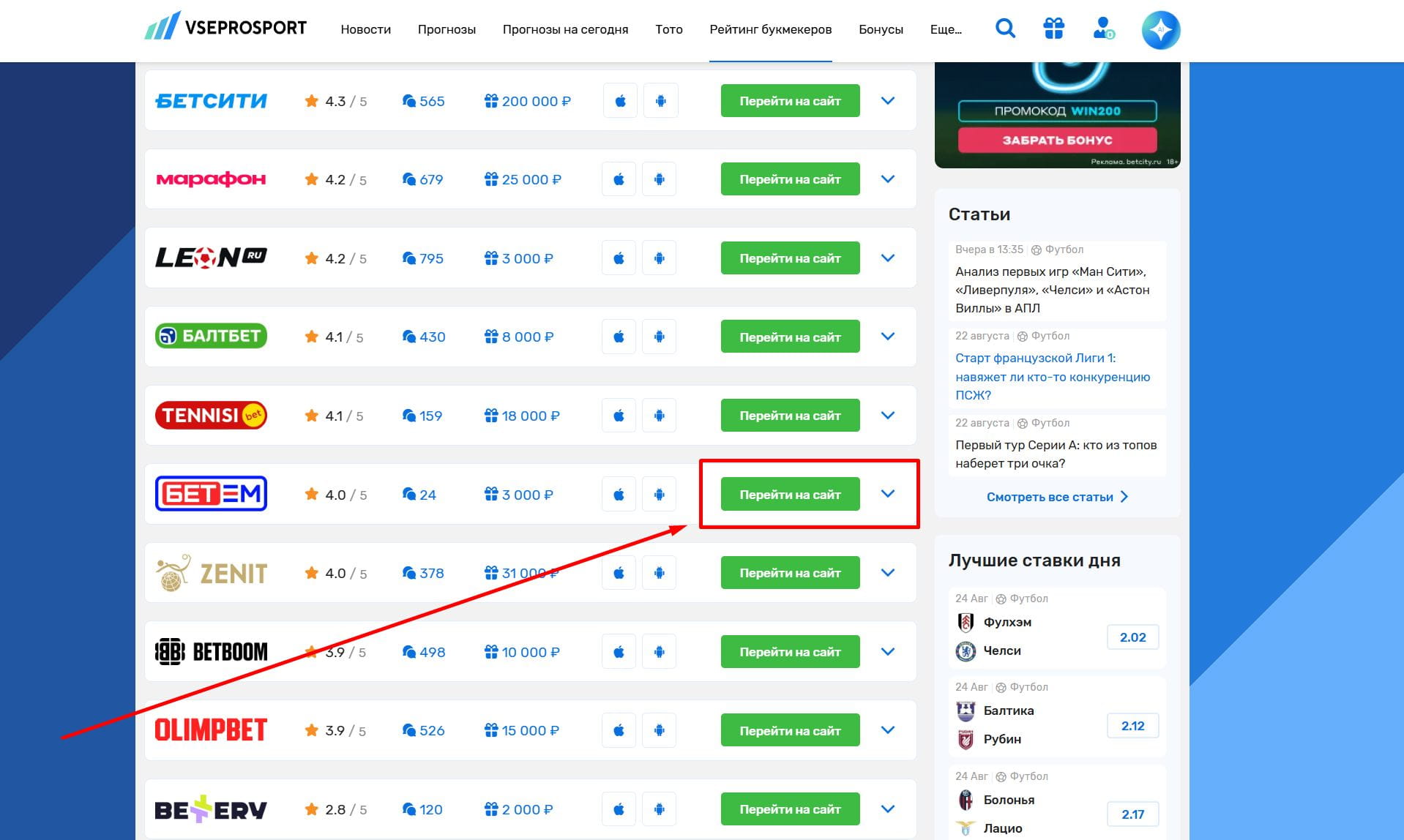Open Балтбет Android app icon
This screenshot has height=840, width=1404.
[659, 337]
